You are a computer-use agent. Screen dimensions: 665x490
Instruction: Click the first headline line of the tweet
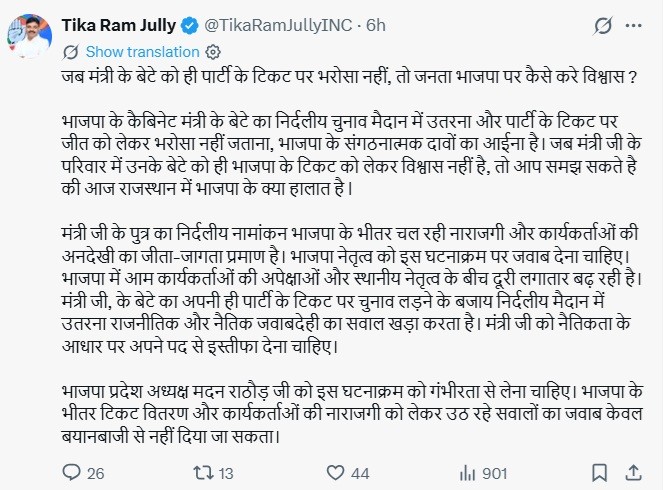(350, 76)
